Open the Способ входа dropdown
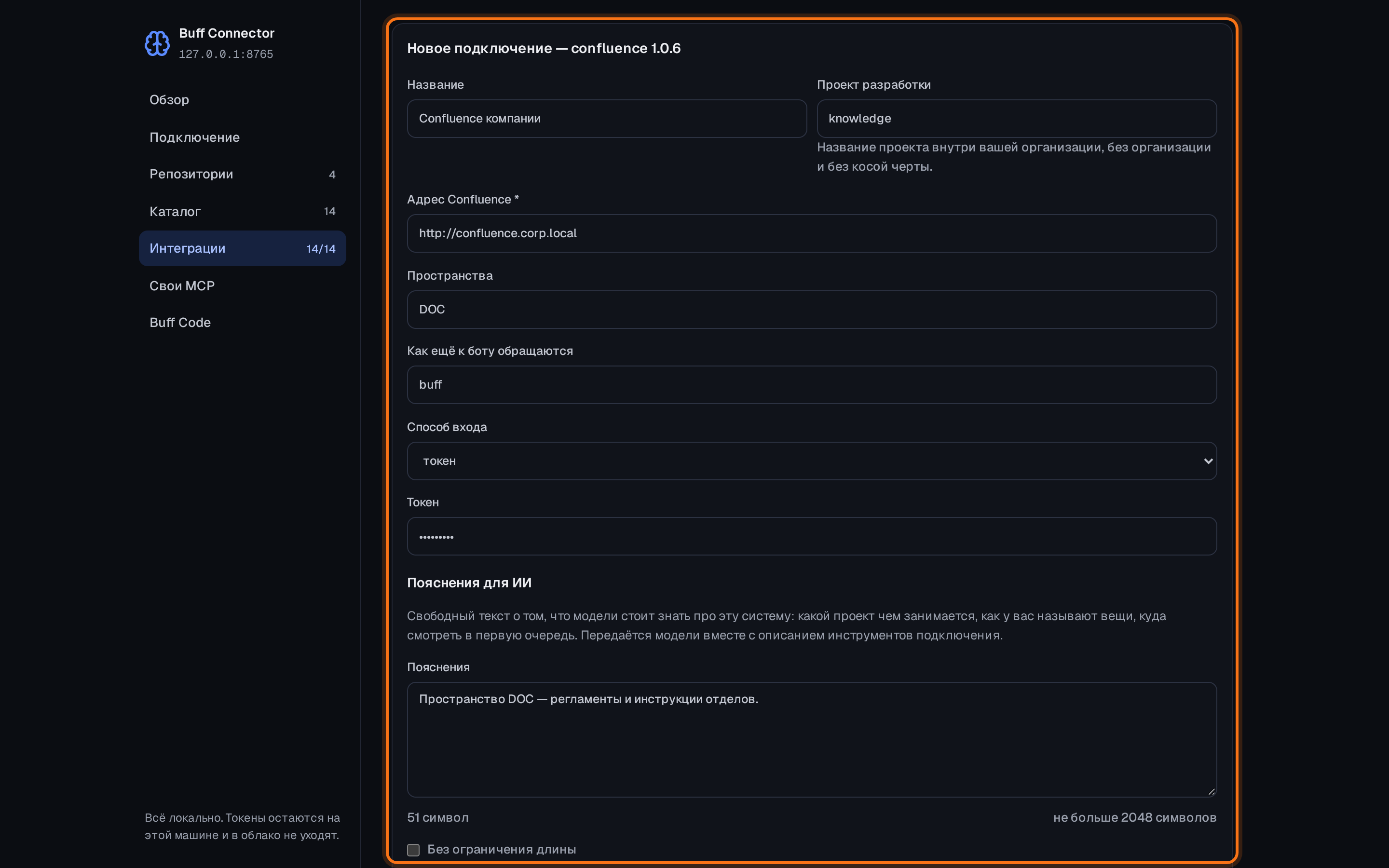Image resolution: width=1389 pixels, height=868 pixels. point(812,461)
